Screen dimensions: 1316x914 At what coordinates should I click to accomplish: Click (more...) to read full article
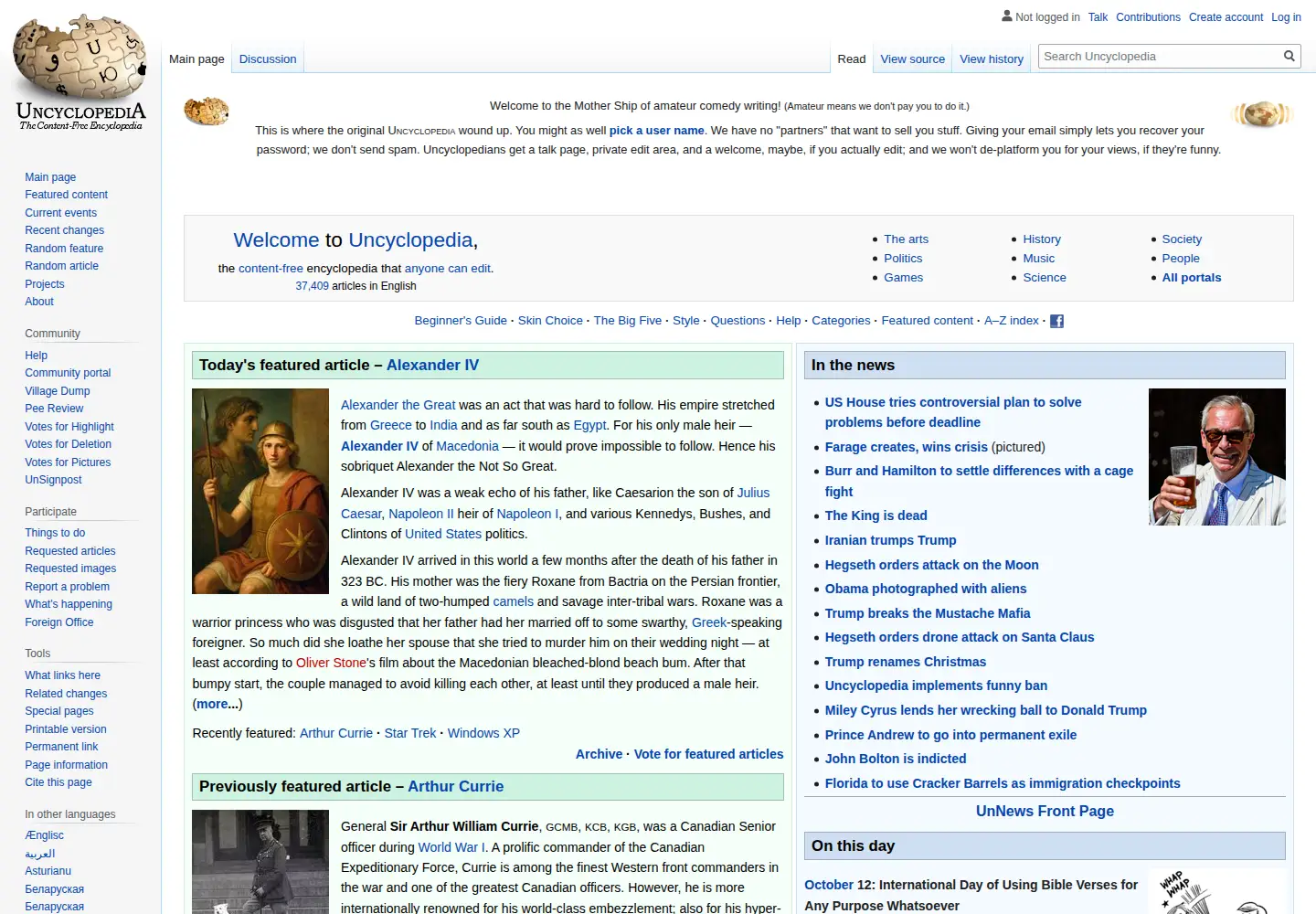[x=218, y=704]
